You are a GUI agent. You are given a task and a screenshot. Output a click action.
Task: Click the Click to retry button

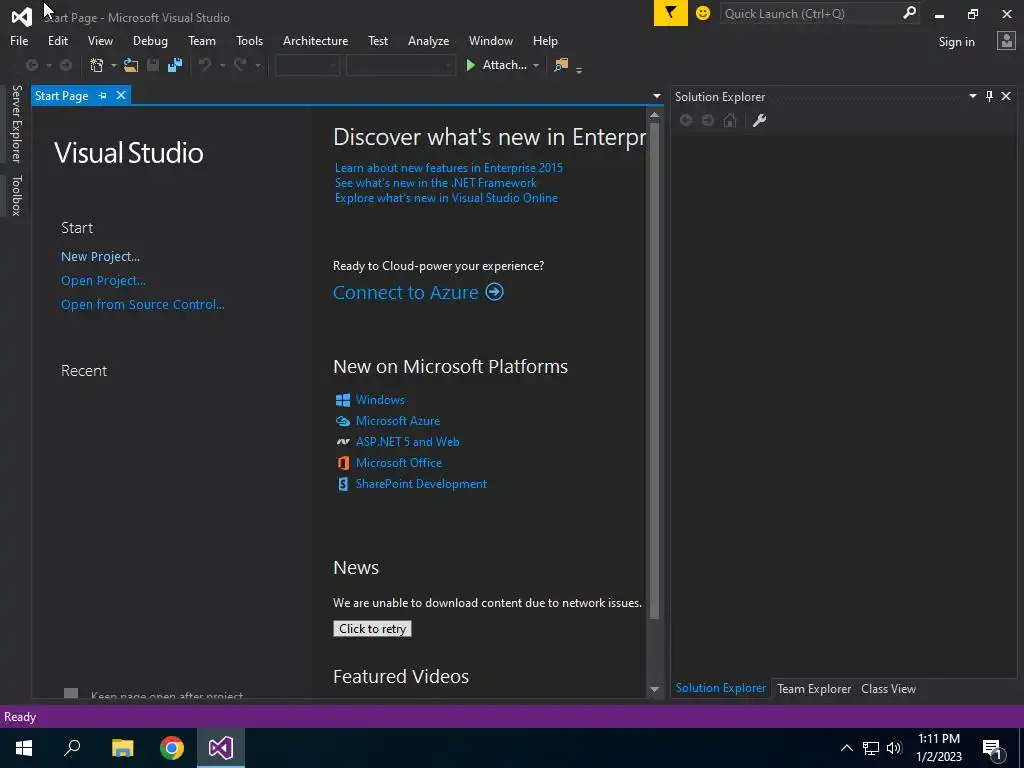(x=372, y=628)
